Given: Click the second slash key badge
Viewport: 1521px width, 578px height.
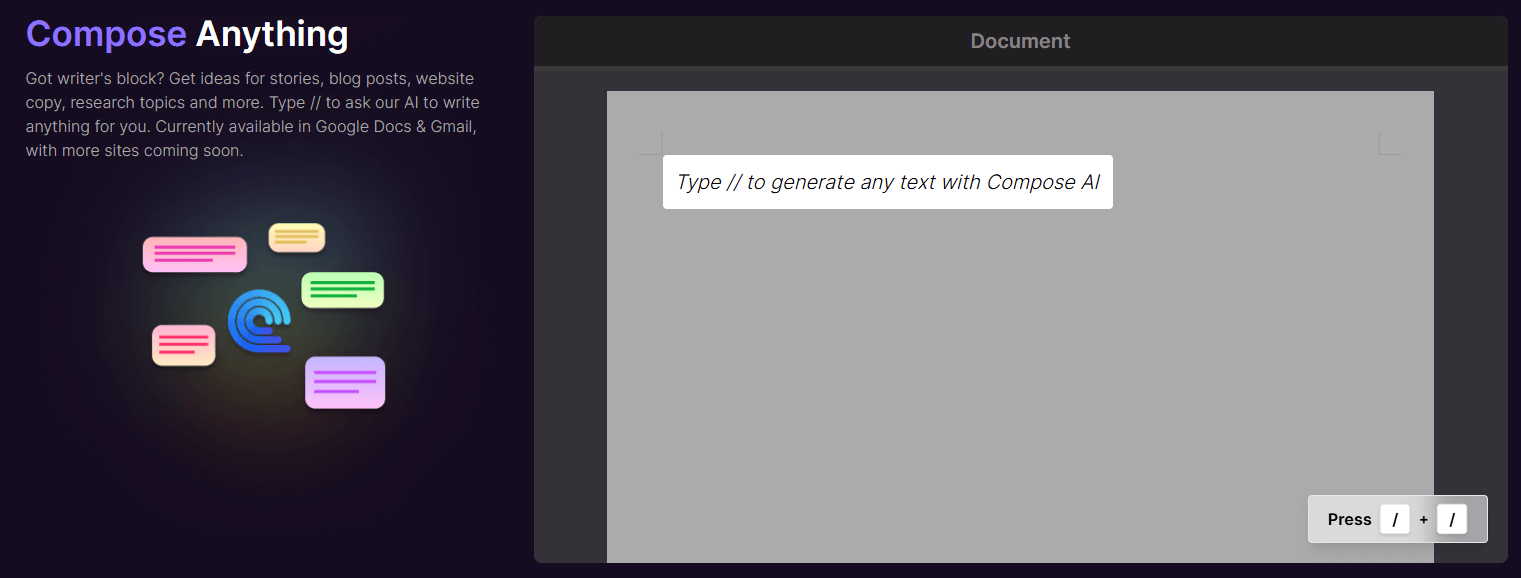Looking at the screenshot, I should click(x=1452, y=519).
